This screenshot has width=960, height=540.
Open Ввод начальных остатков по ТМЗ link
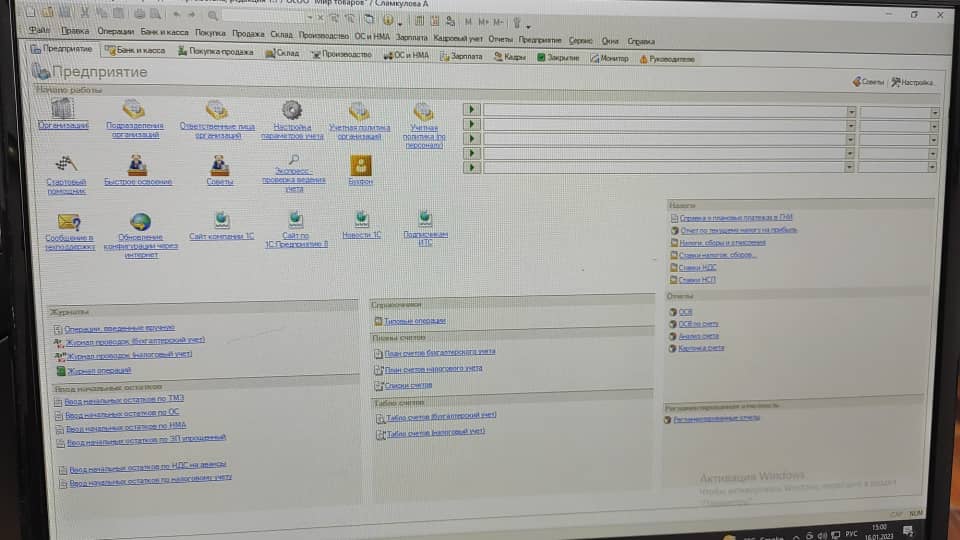click(124, 400)
